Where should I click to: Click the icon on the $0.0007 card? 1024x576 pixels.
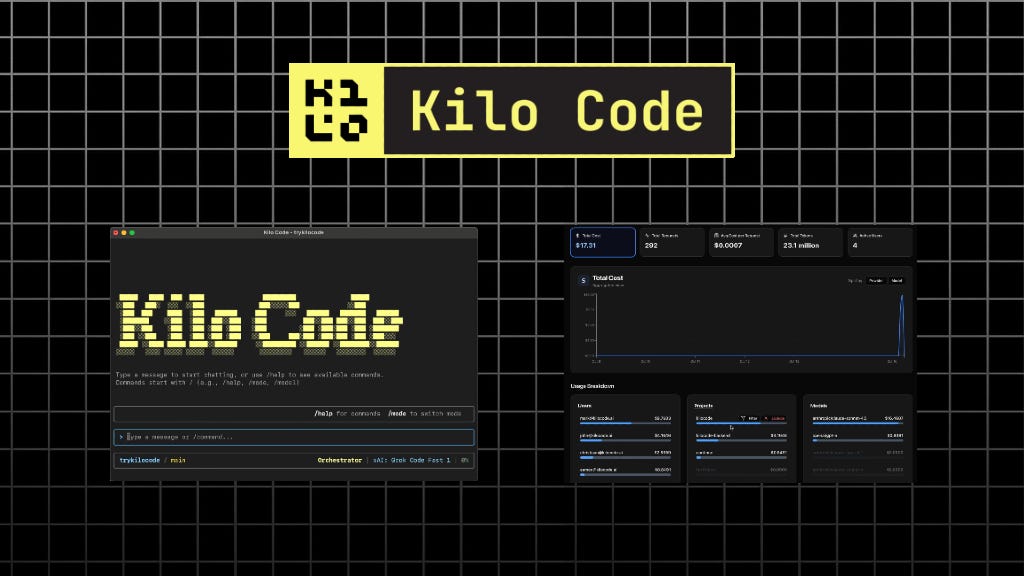tap(716, 236)
